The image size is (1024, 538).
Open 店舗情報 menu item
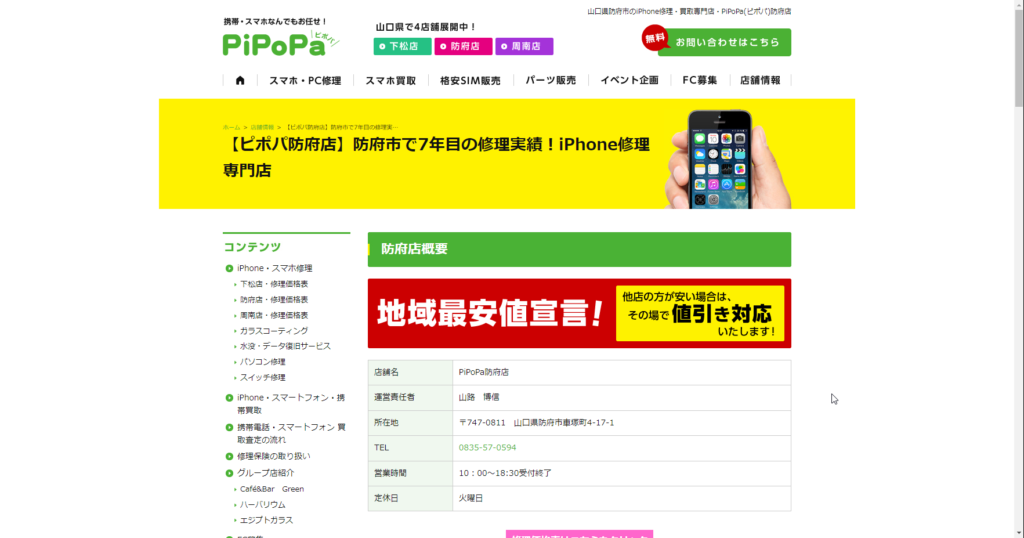(x=760, y=80)
